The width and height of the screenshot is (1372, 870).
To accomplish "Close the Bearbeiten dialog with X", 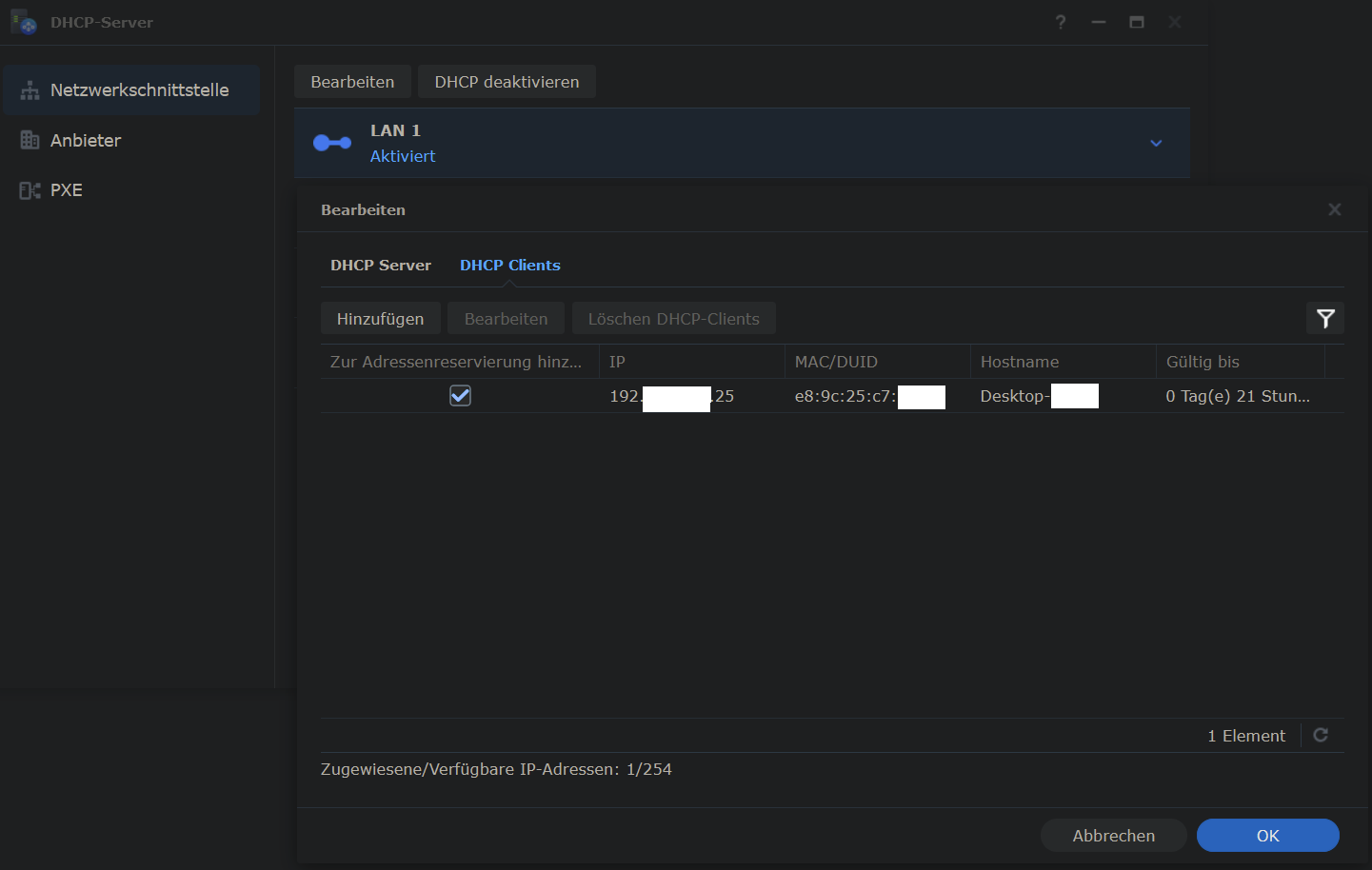I will 1335,209.
